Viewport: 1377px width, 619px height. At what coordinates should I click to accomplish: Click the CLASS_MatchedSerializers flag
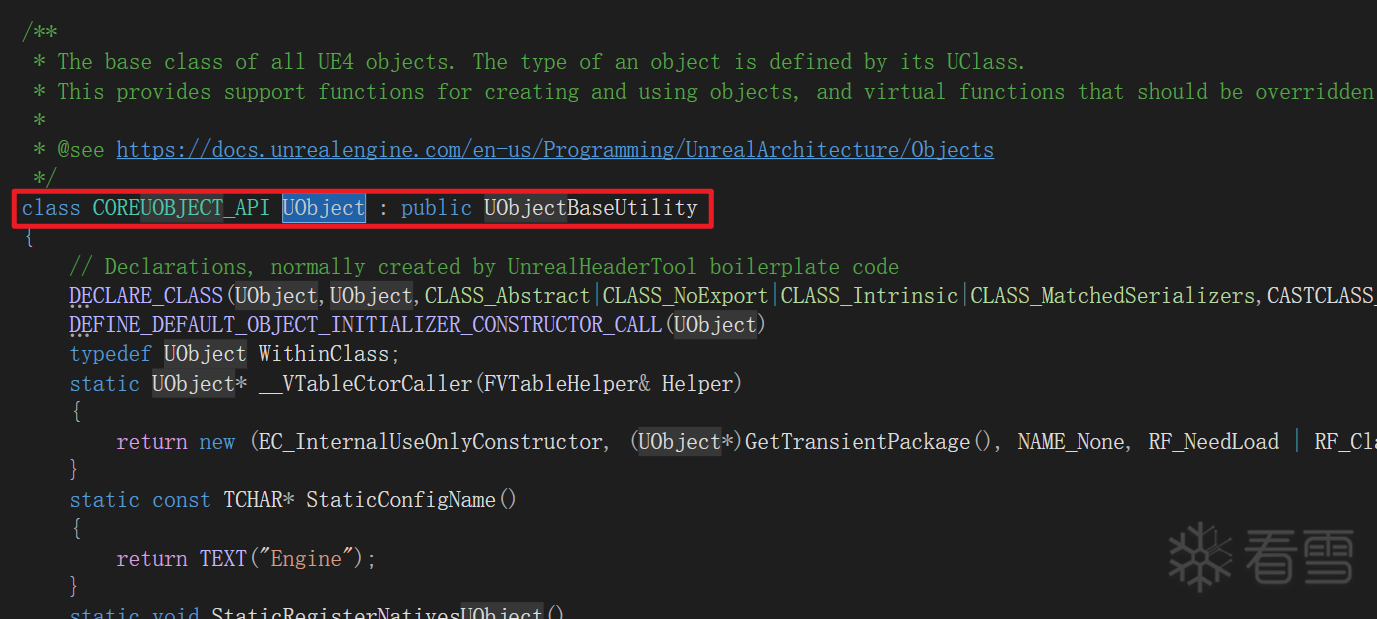coord(1112,296)
